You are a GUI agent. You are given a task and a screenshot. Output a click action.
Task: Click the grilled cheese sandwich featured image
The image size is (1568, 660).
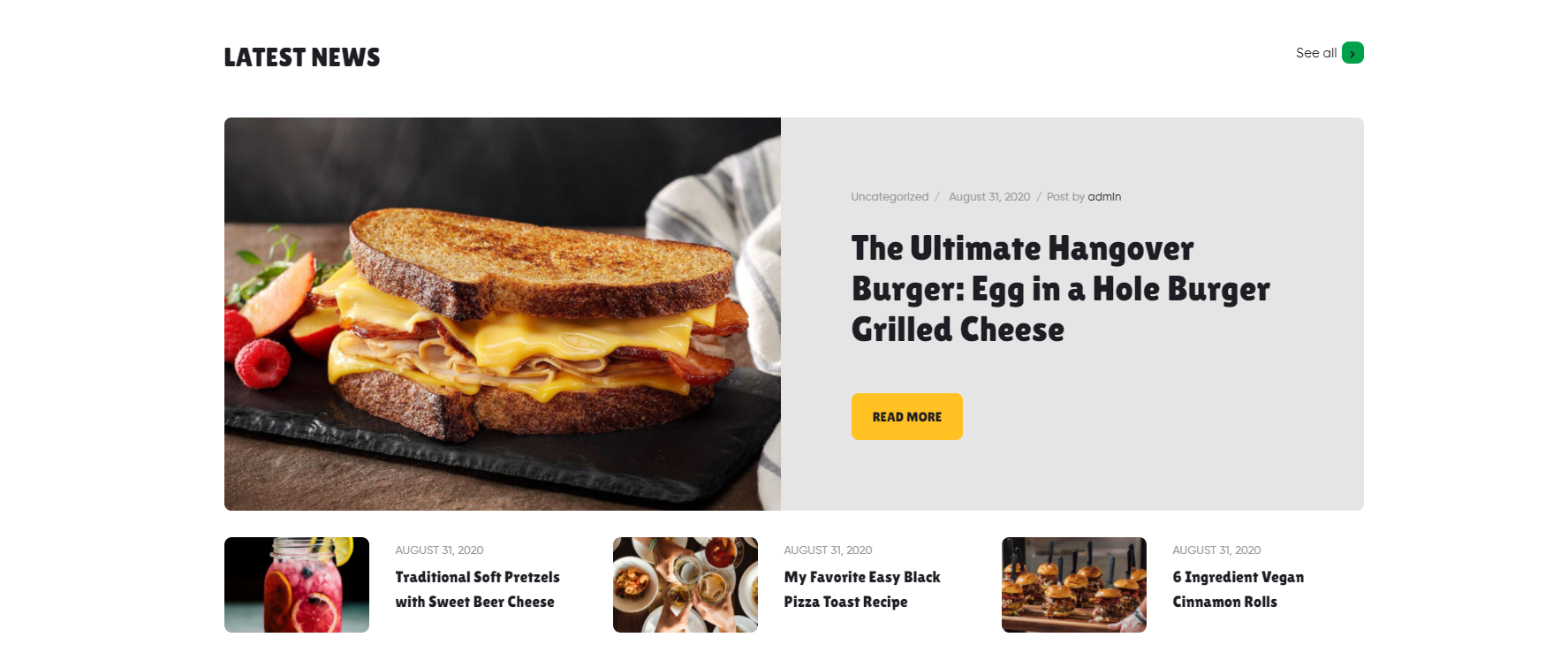click(x=503, y=314)
